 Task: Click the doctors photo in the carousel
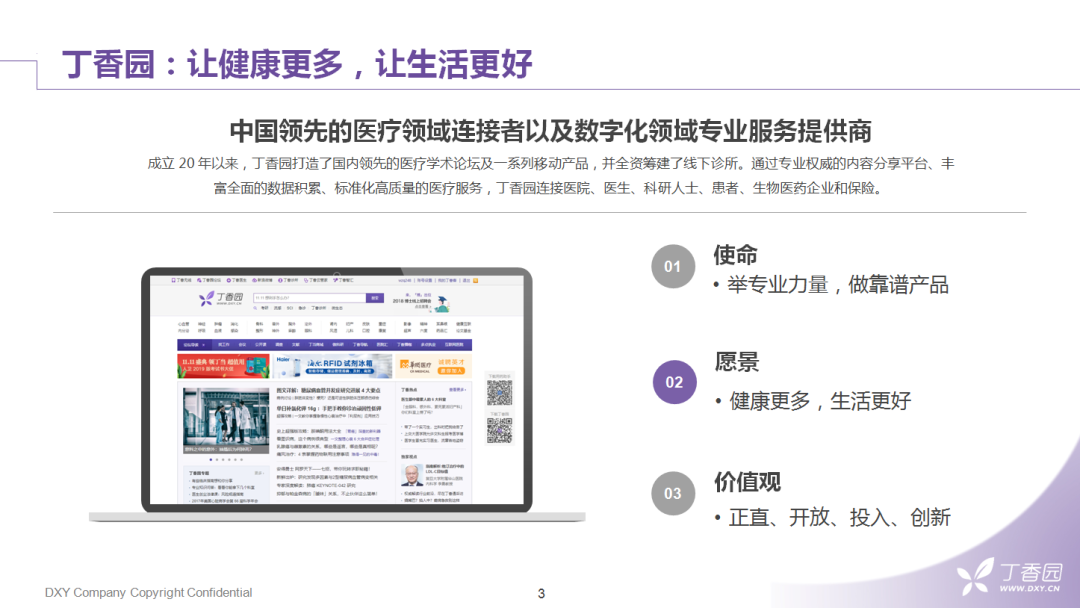click(226, 421)
